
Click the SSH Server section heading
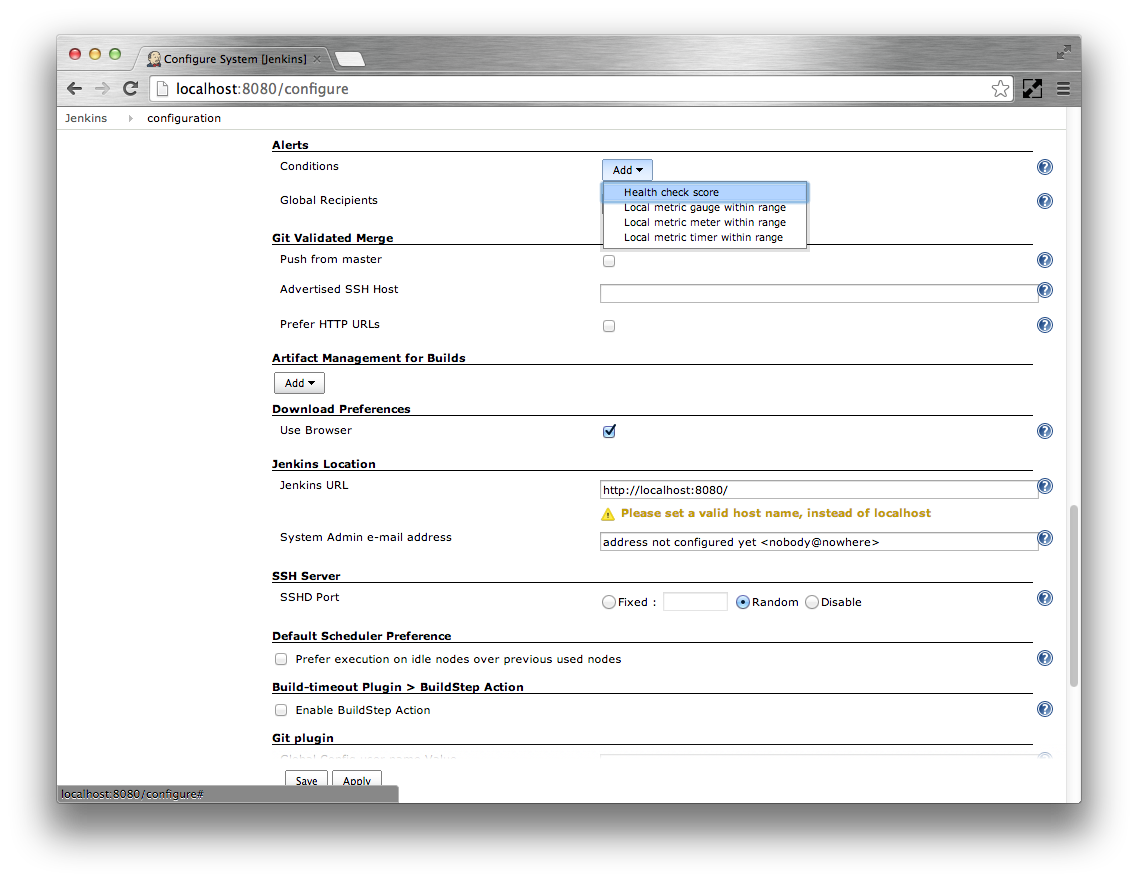pos(306,576)
